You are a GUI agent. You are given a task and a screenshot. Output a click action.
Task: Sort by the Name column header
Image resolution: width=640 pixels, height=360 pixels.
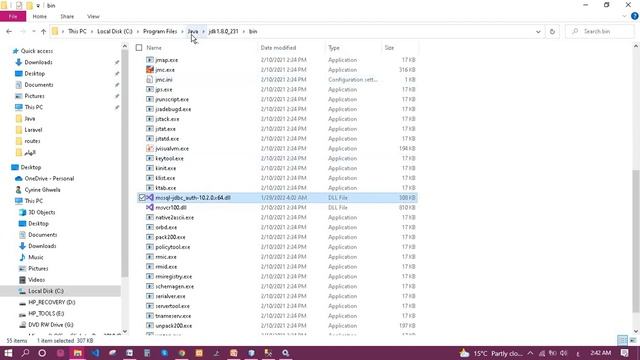click(154, 48)
